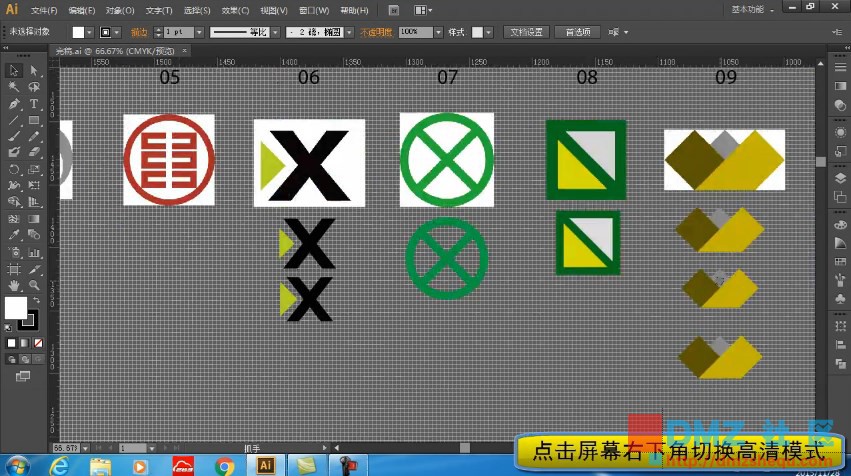Select the Mesh tool
This screenshot has height=476, width=851.
(x=14, y=219)
